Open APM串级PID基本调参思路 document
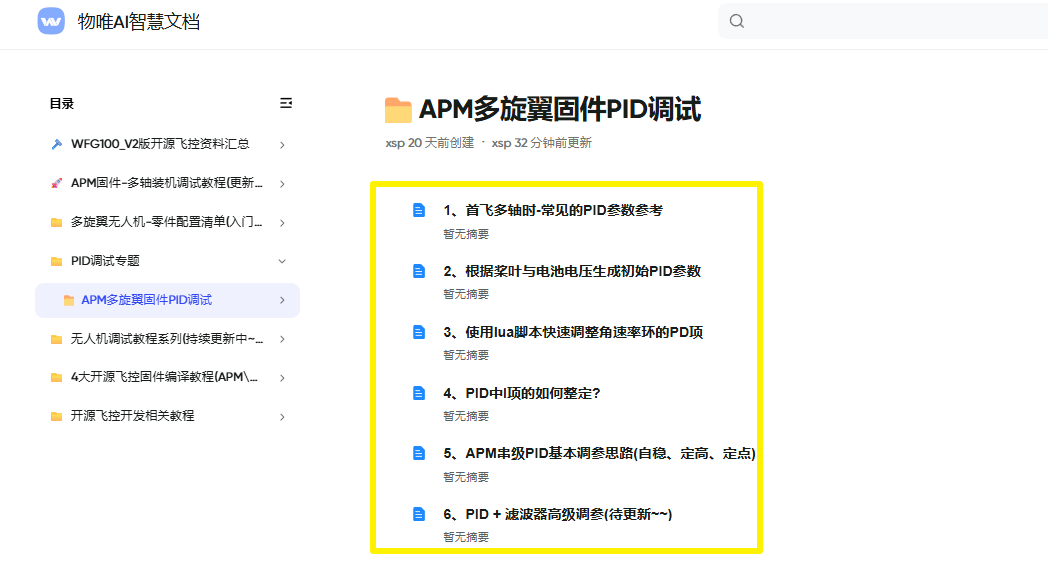Screen dimensions: 1048x585 599,453
